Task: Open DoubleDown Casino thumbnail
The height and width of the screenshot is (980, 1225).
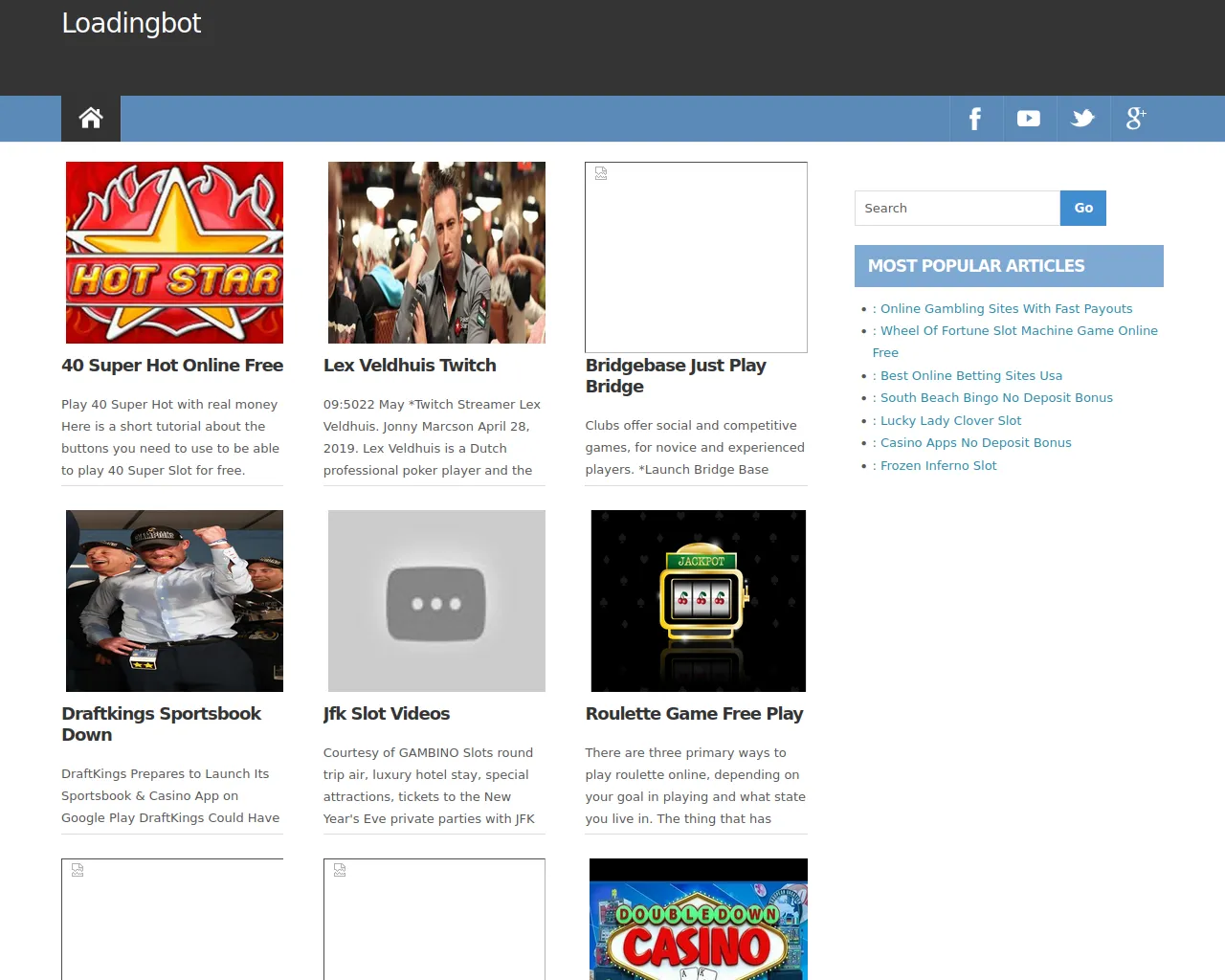Action: tap(699, 919)
